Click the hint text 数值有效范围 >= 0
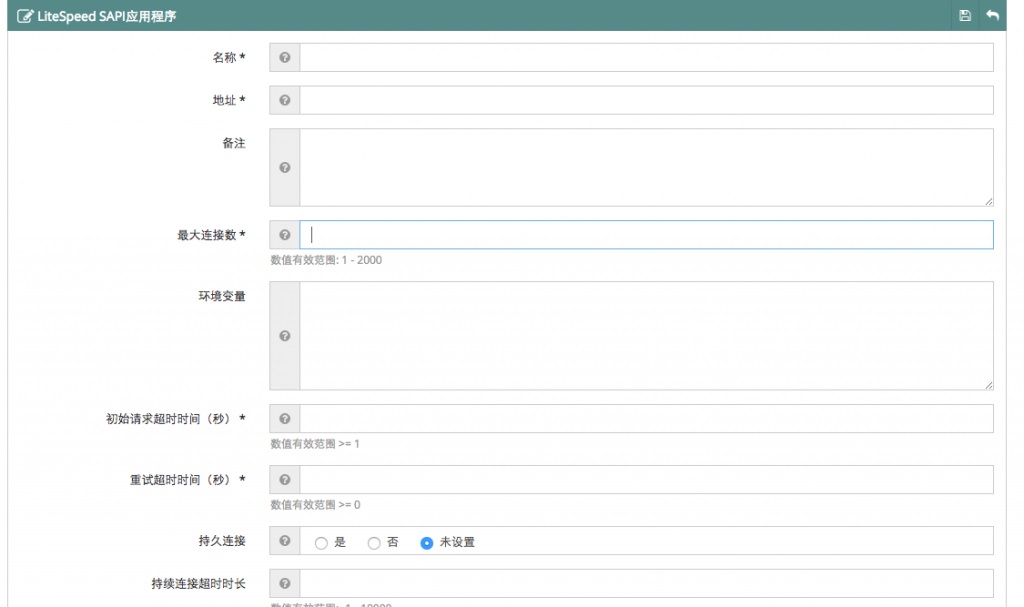Screen dimensions: 1024x607 pyautogui.click(x=315, y=504)
